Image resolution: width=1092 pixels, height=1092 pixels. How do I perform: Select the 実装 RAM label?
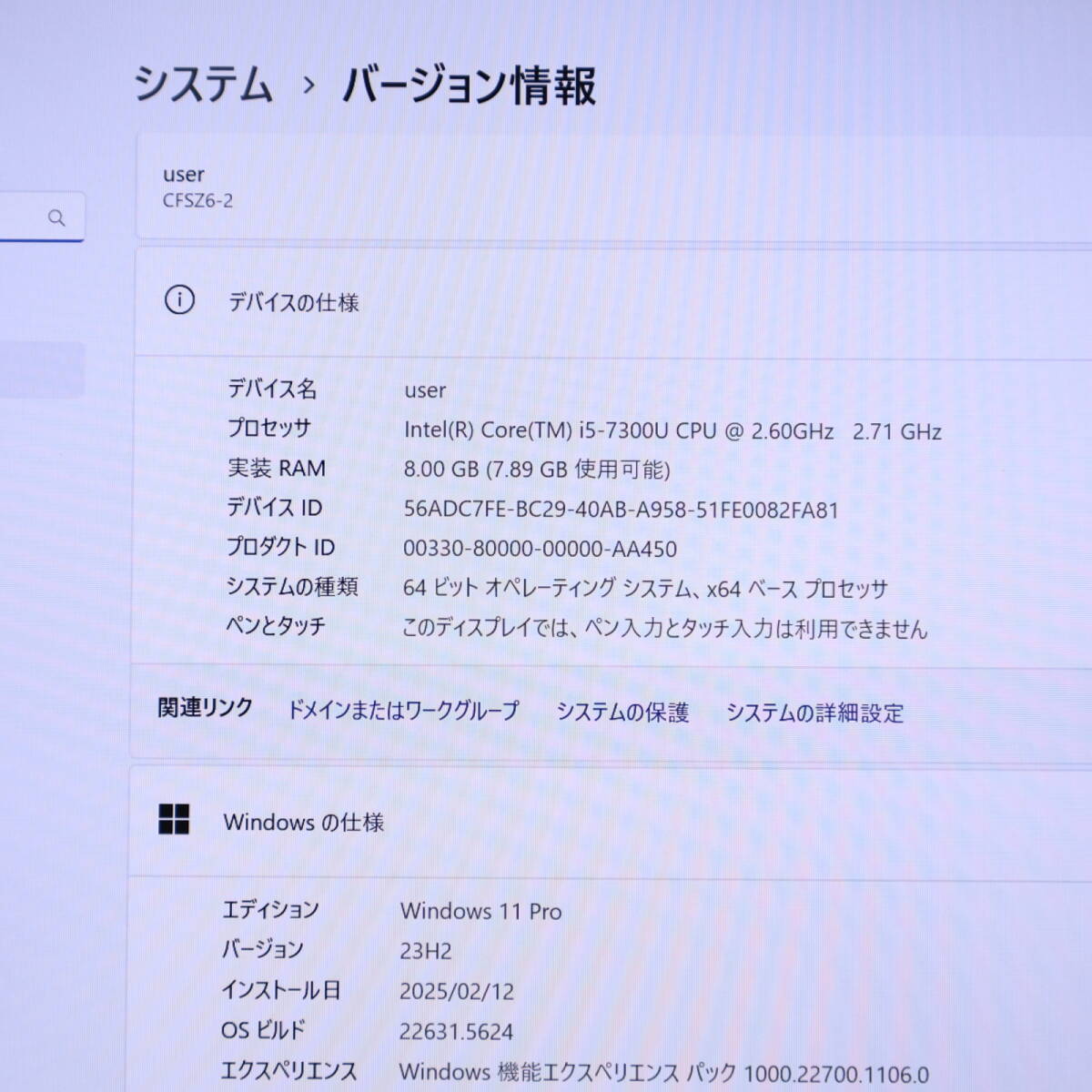[276, 469]
